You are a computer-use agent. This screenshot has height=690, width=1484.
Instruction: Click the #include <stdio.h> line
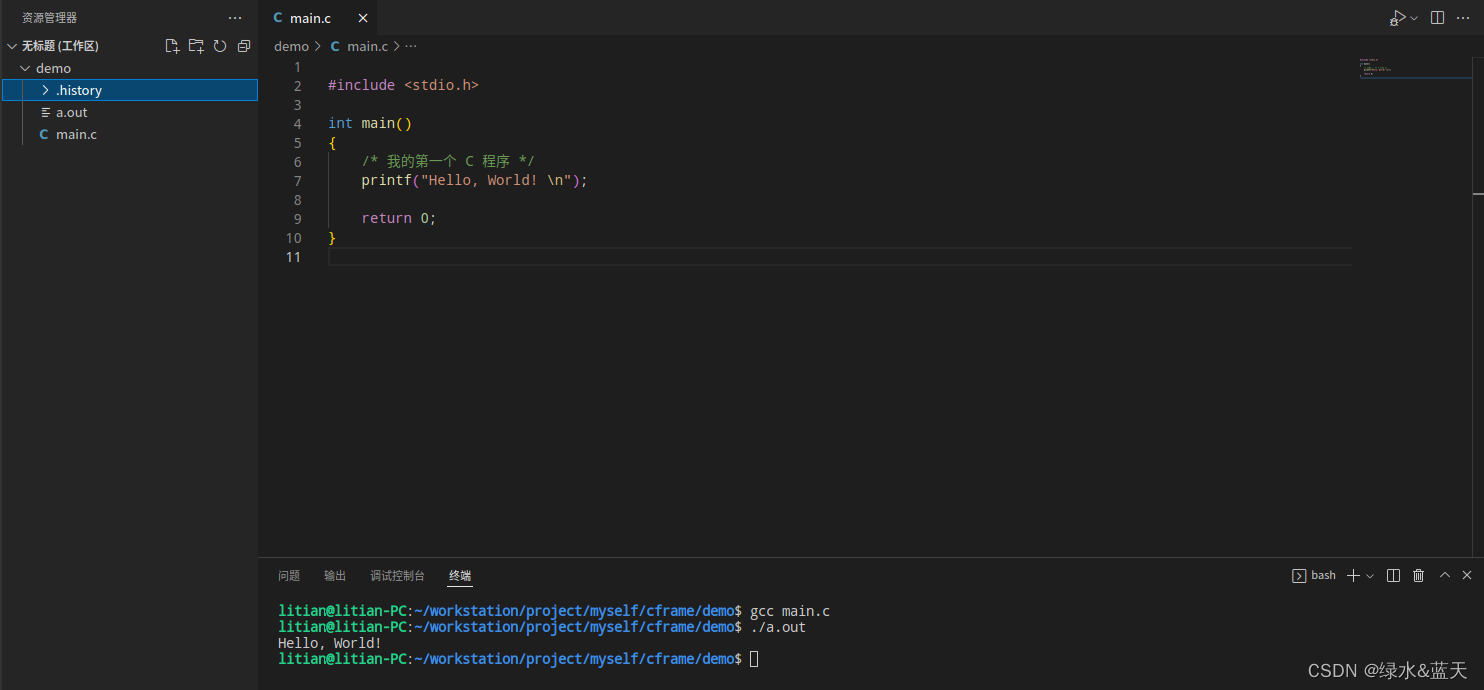point(403,86)
